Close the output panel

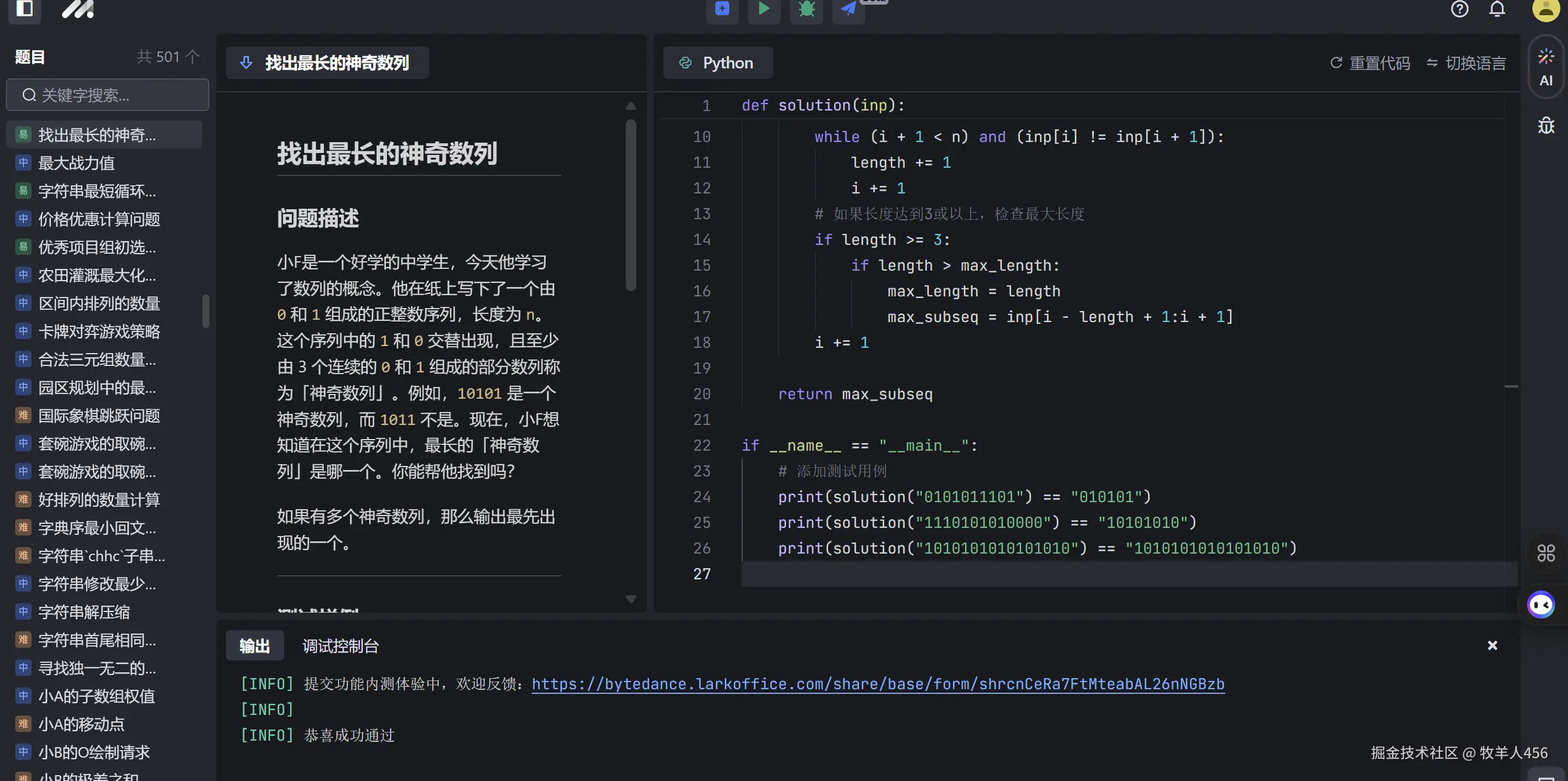click(x=1492, y=645)
